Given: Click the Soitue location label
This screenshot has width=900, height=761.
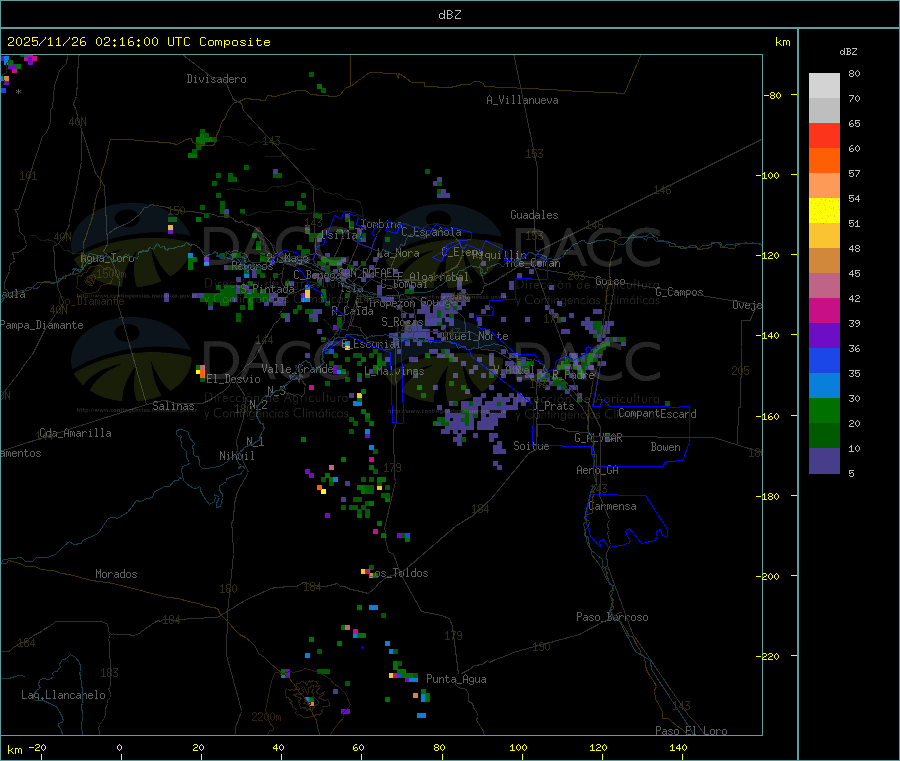Looking at the screenshot, I should 531,446.
